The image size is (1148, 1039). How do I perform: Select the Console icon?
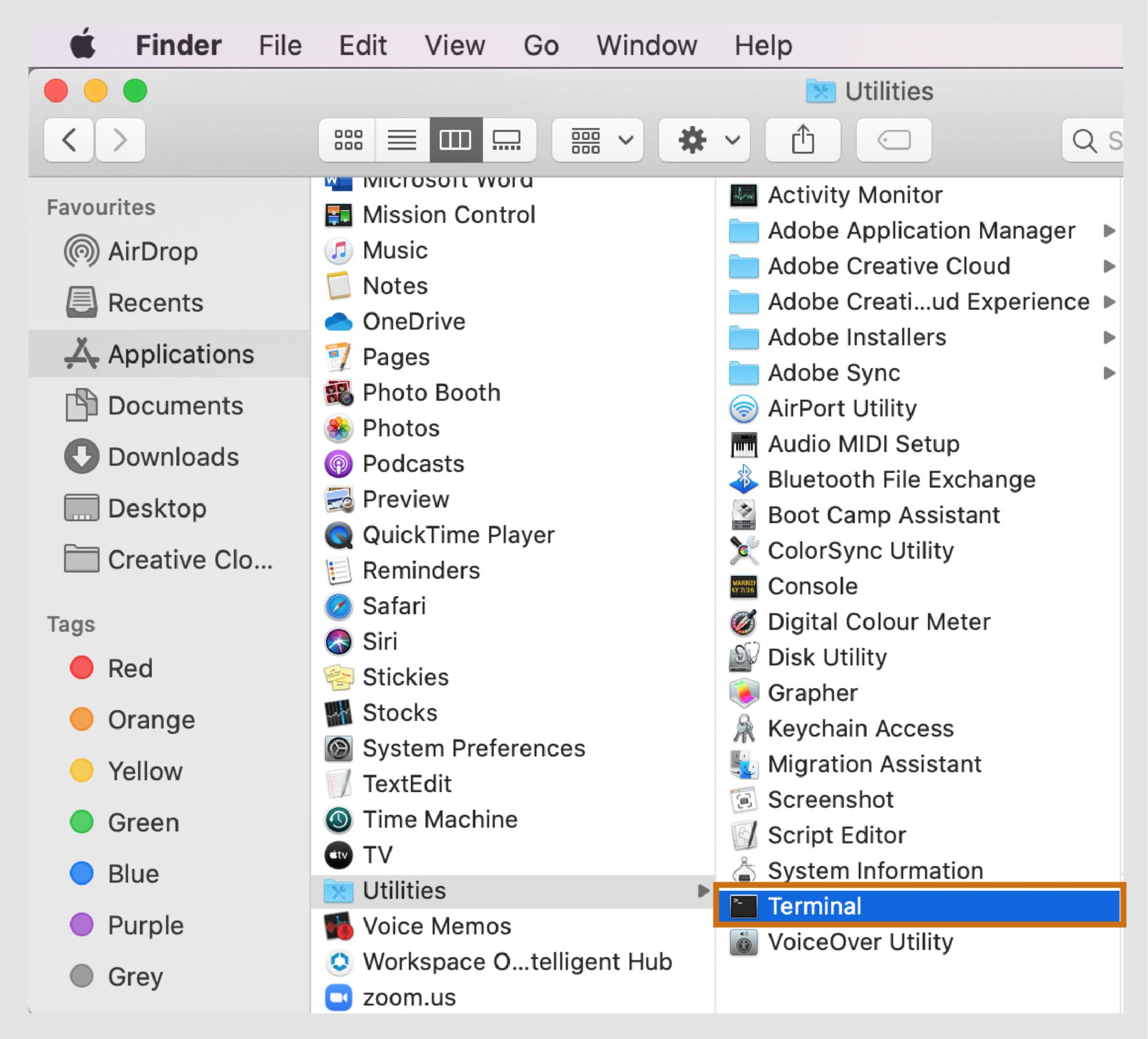click(x=744, y=586)
